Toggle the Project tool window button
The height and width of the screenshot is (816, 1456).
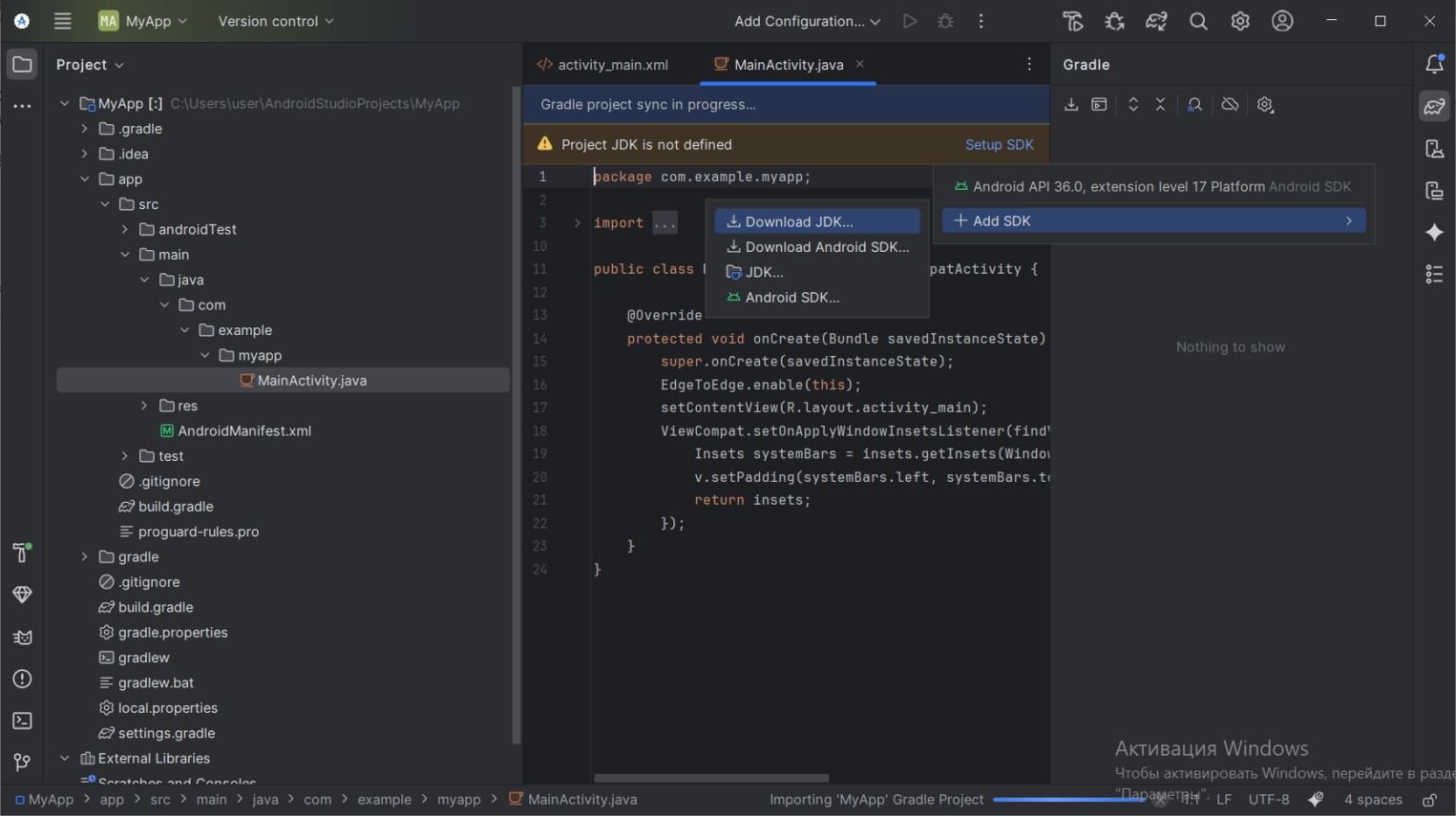22,65
